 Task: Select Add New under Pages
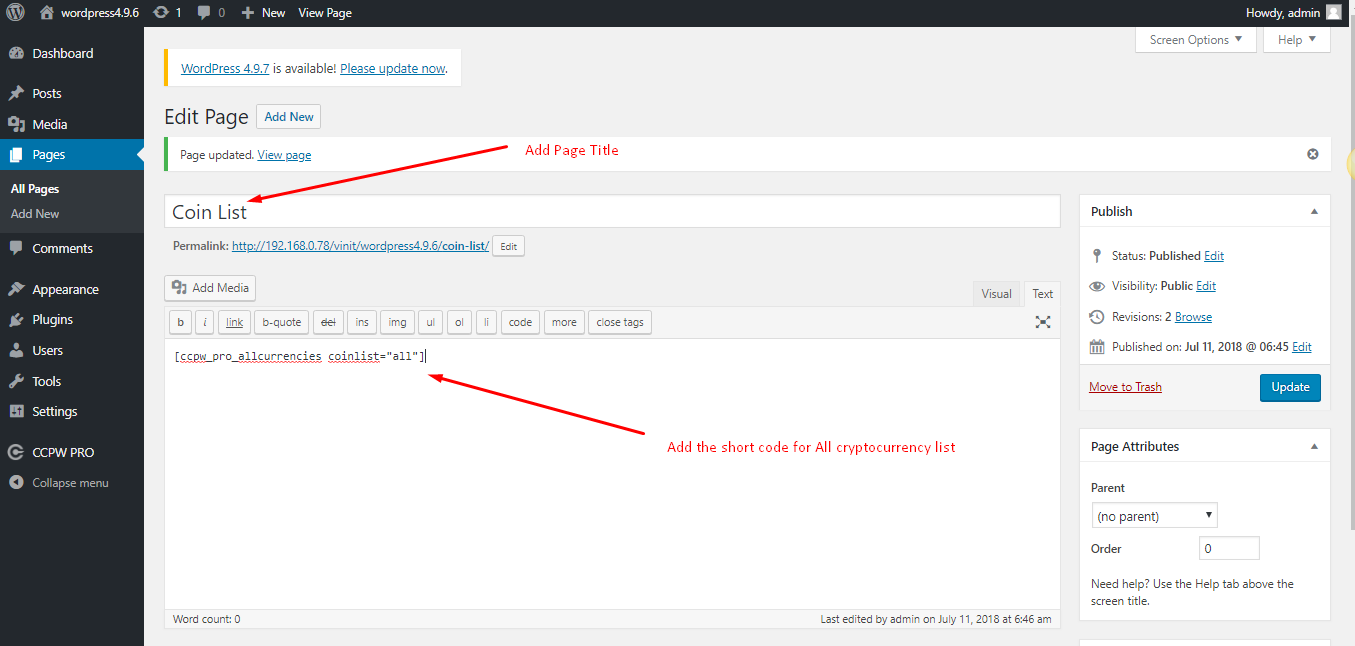[35, 214]
